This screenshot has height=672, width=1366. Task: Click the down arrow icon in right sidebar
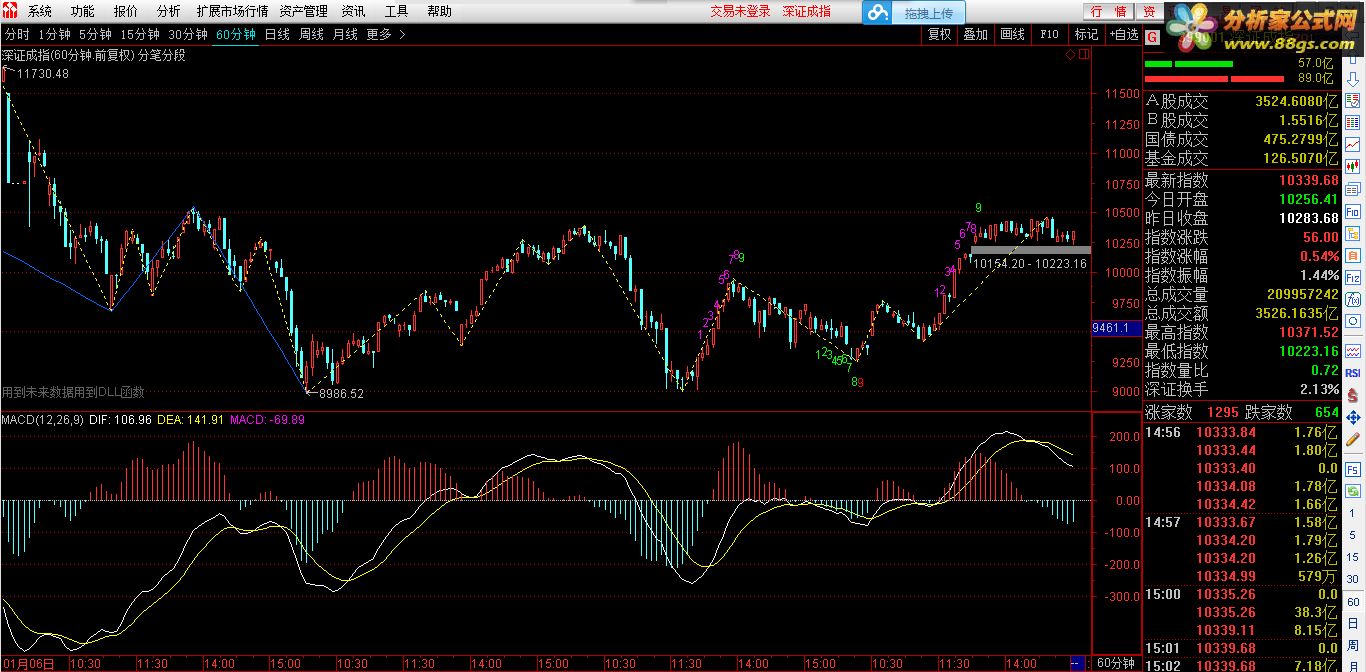(1352, 80)
